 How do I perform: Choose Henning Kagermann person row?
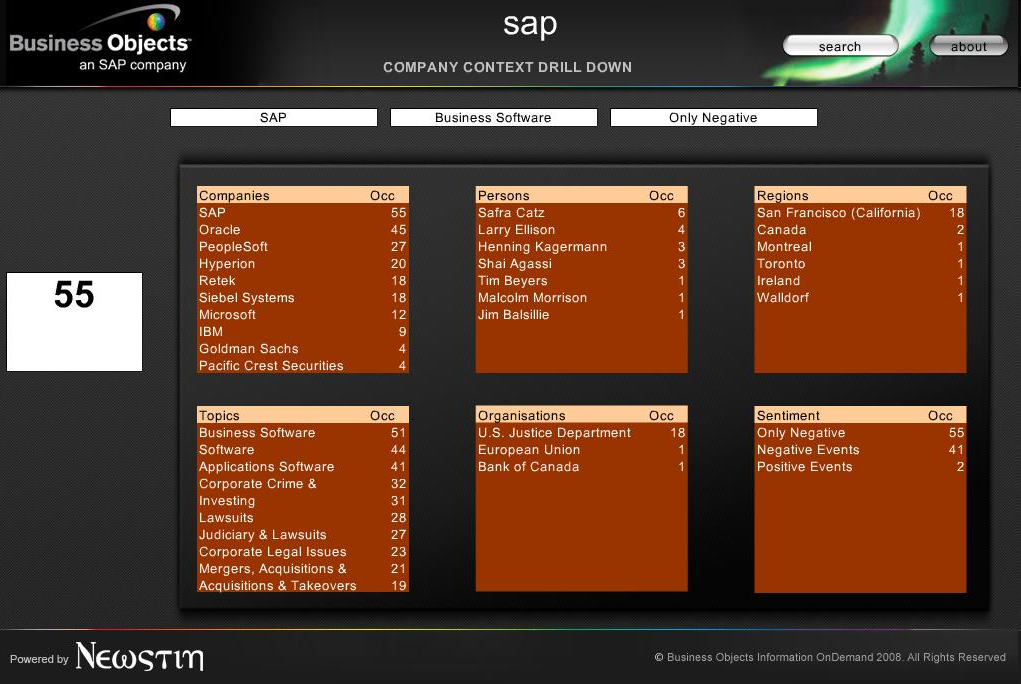(581, 246)
